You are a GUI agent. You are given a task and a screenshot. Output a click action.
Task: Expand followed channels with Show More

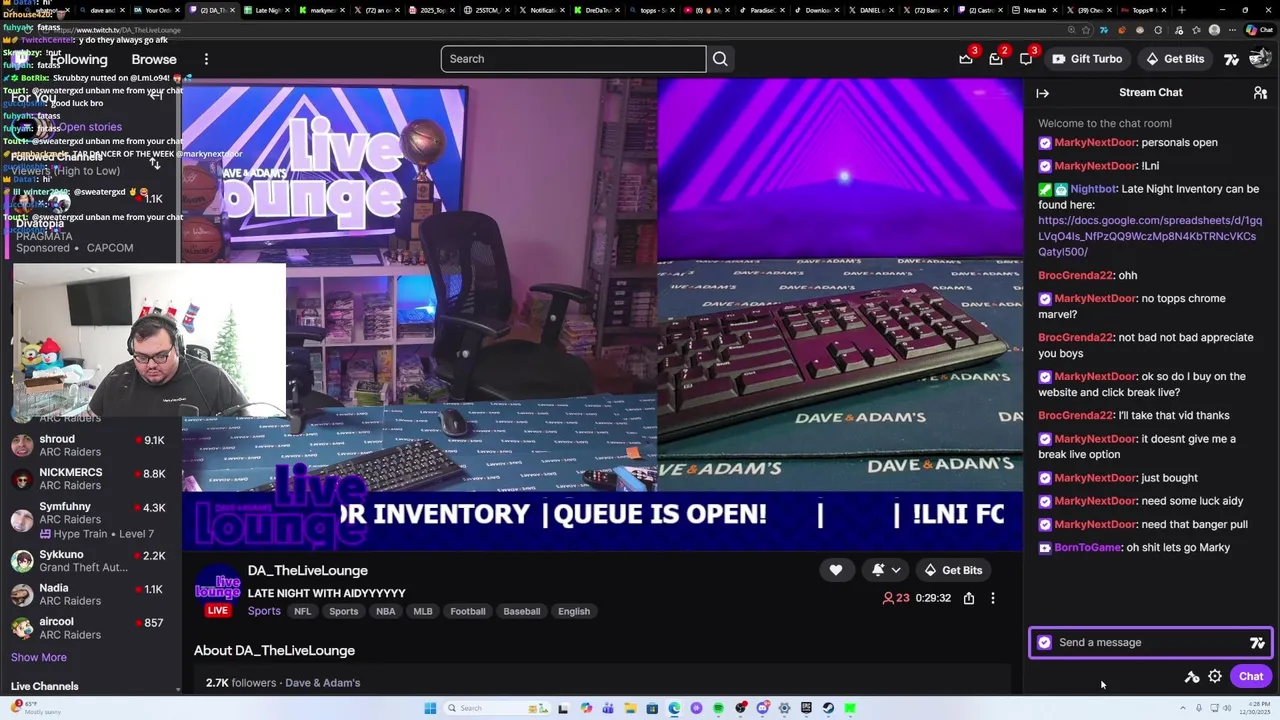tap(39, 658)
